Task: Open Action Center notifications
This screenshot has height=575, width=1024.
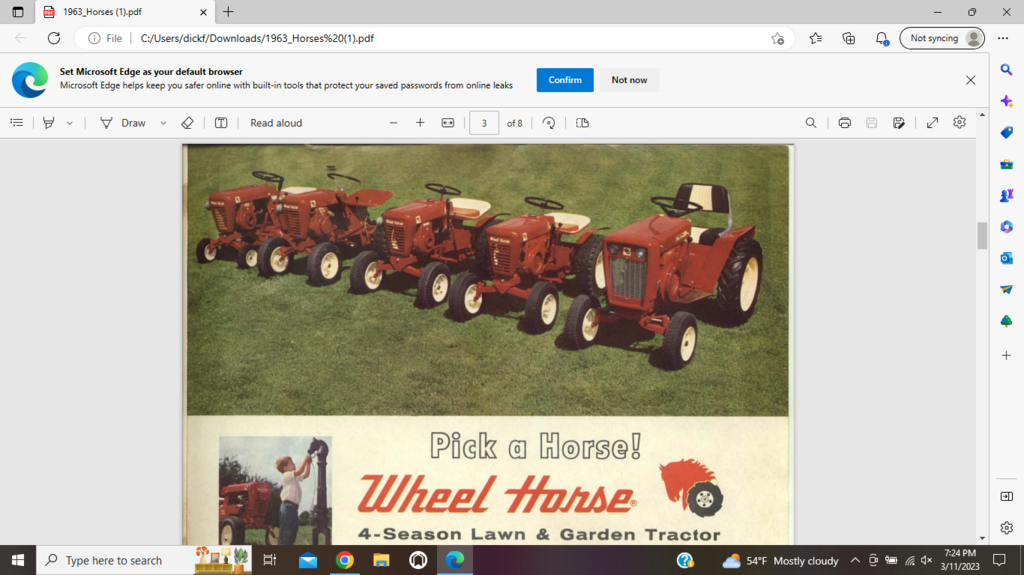Action: [x=999, y=560]
